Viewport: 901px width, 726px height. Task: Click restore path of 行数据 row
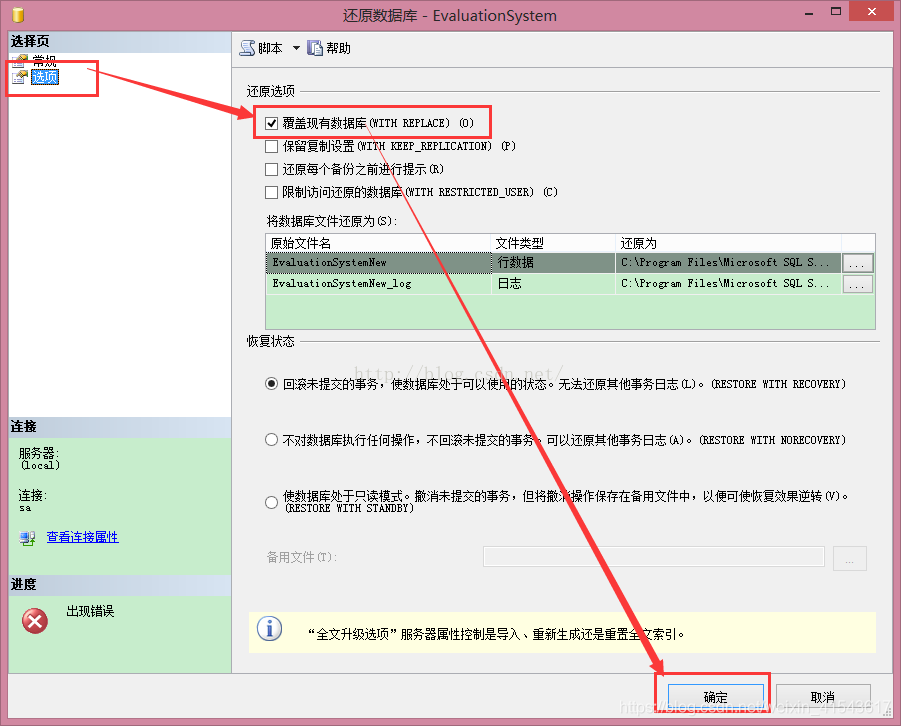(x=728, y=263)
